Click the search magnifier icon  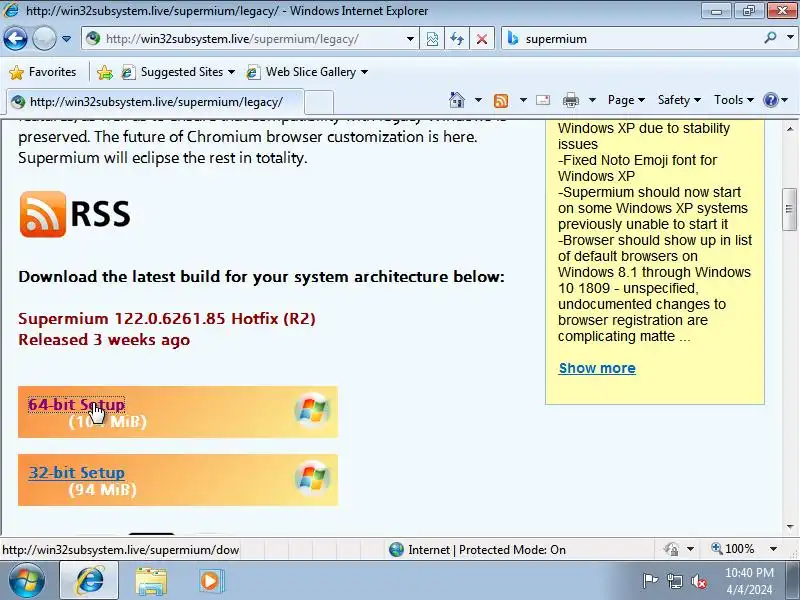tap(770, 38)
